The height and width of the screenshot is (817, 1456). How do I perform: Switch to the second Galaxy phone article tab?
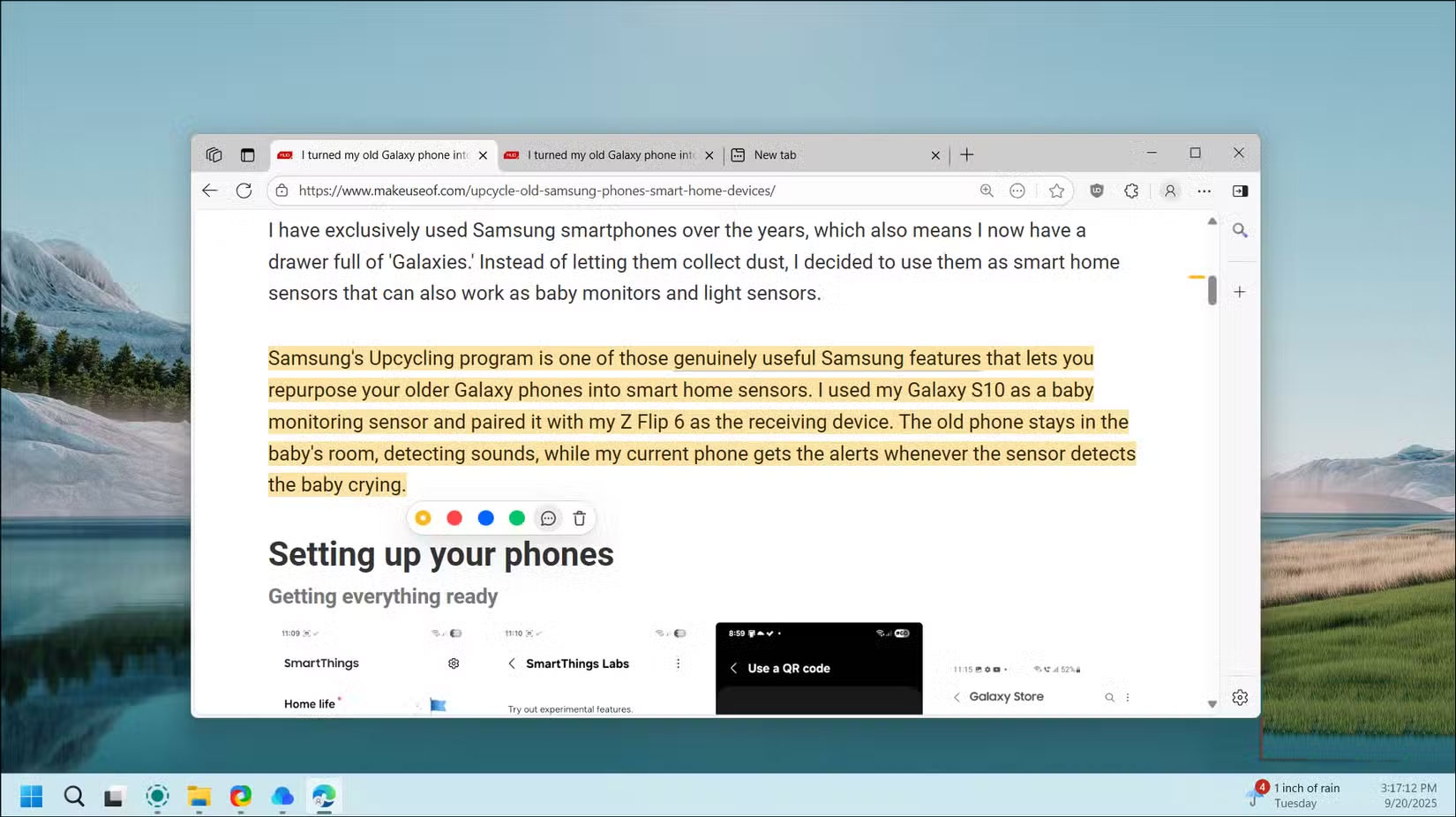coord(609,154)
